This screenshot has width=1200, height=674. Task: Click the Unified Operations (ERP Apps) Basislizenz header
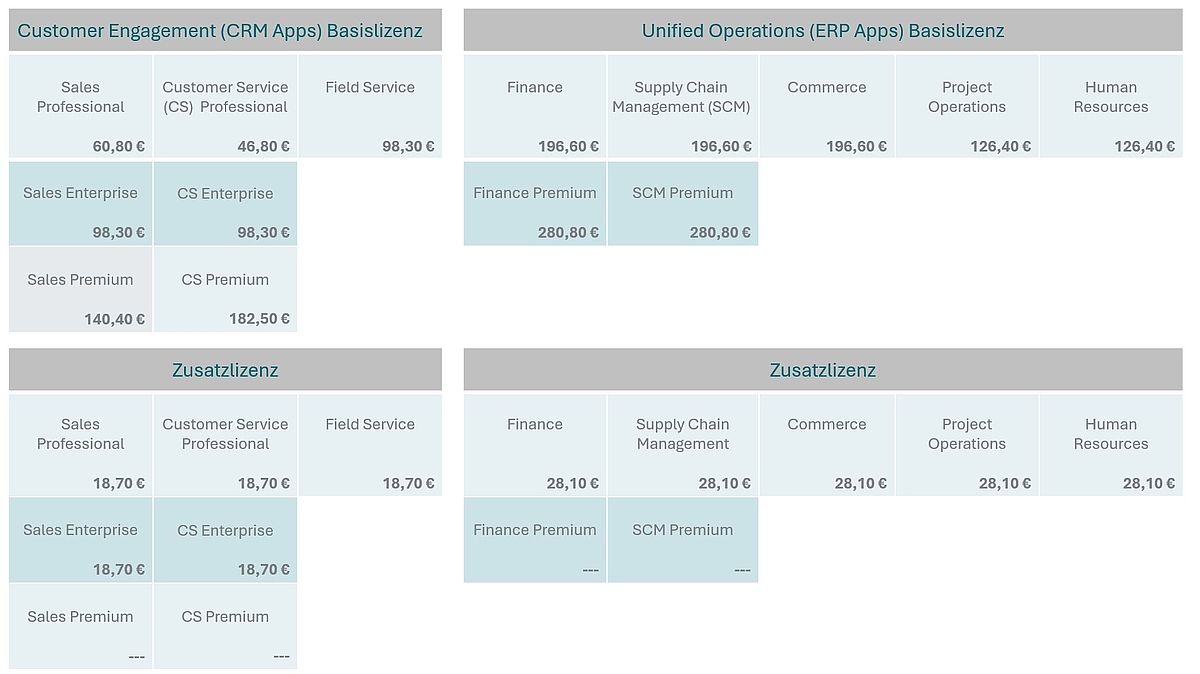(822, 31)
